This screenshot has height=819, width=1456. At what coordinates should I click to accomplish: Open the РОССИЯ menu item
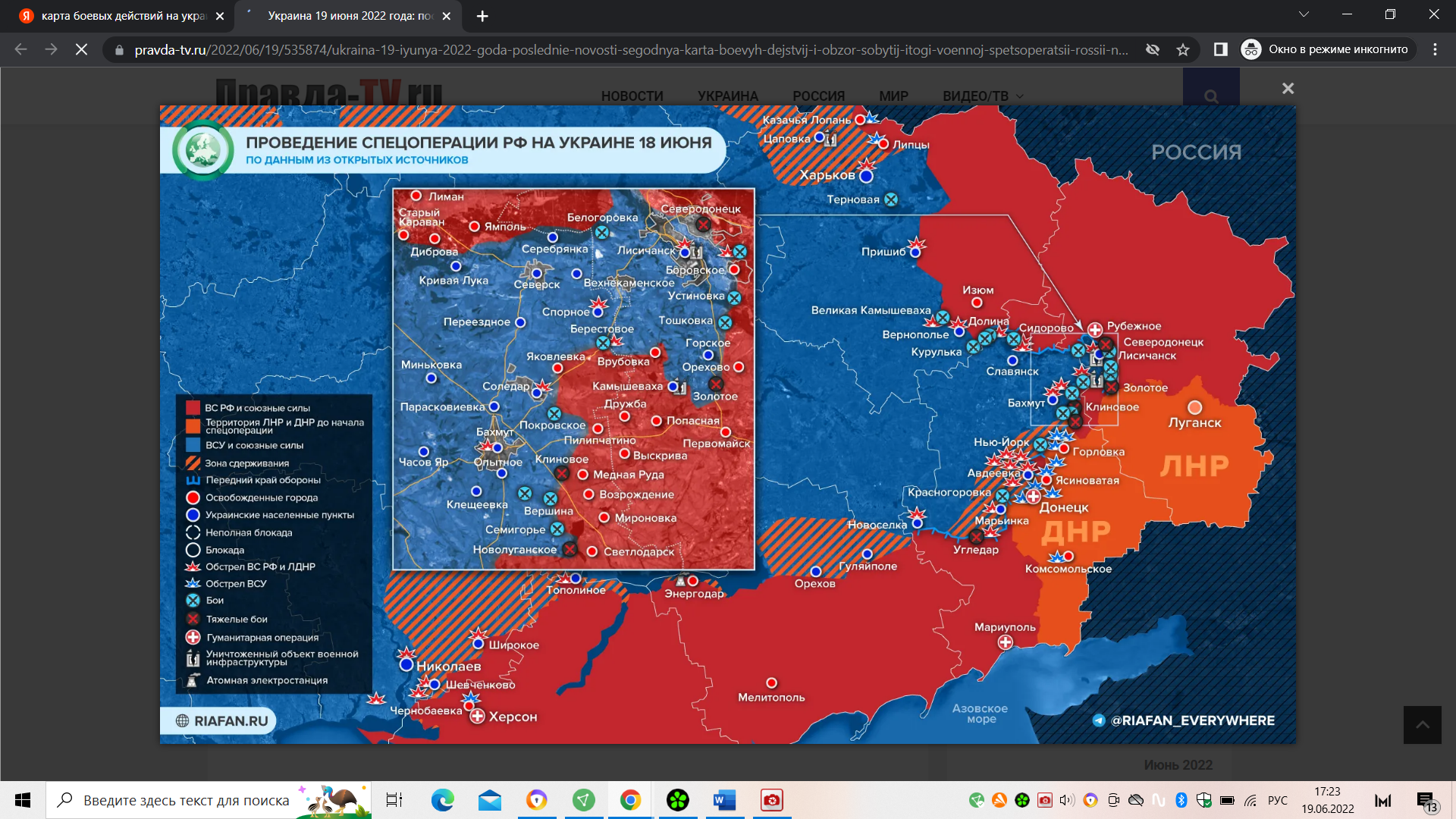pyautogui.click(x=818, y=96)
